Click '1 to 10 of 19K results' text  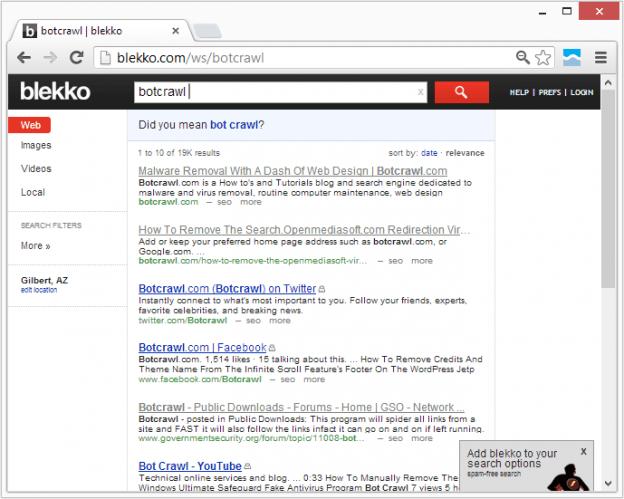[179, 153]
